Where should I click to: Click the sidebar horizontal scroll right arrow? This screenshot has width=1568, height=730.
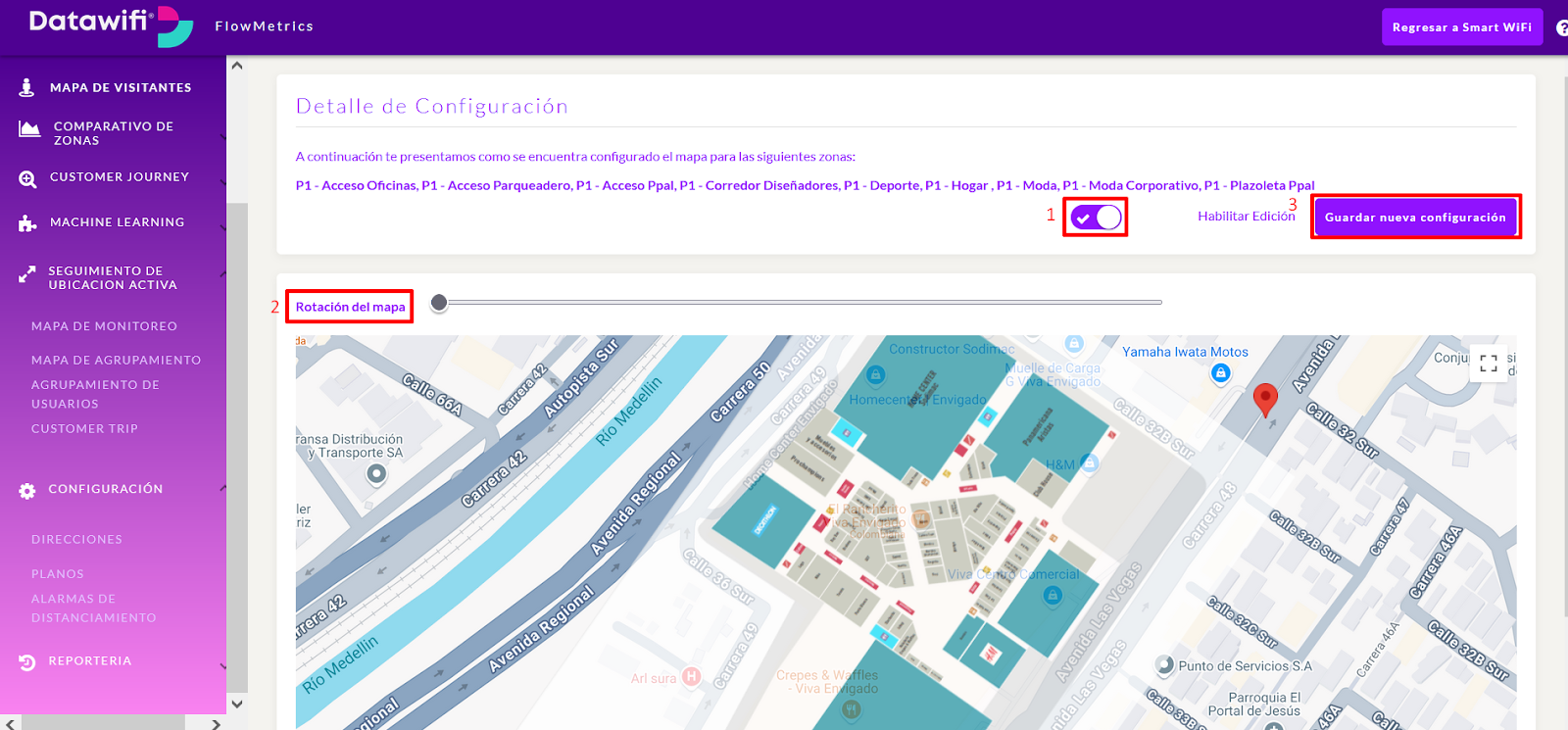tap(216, 723)
